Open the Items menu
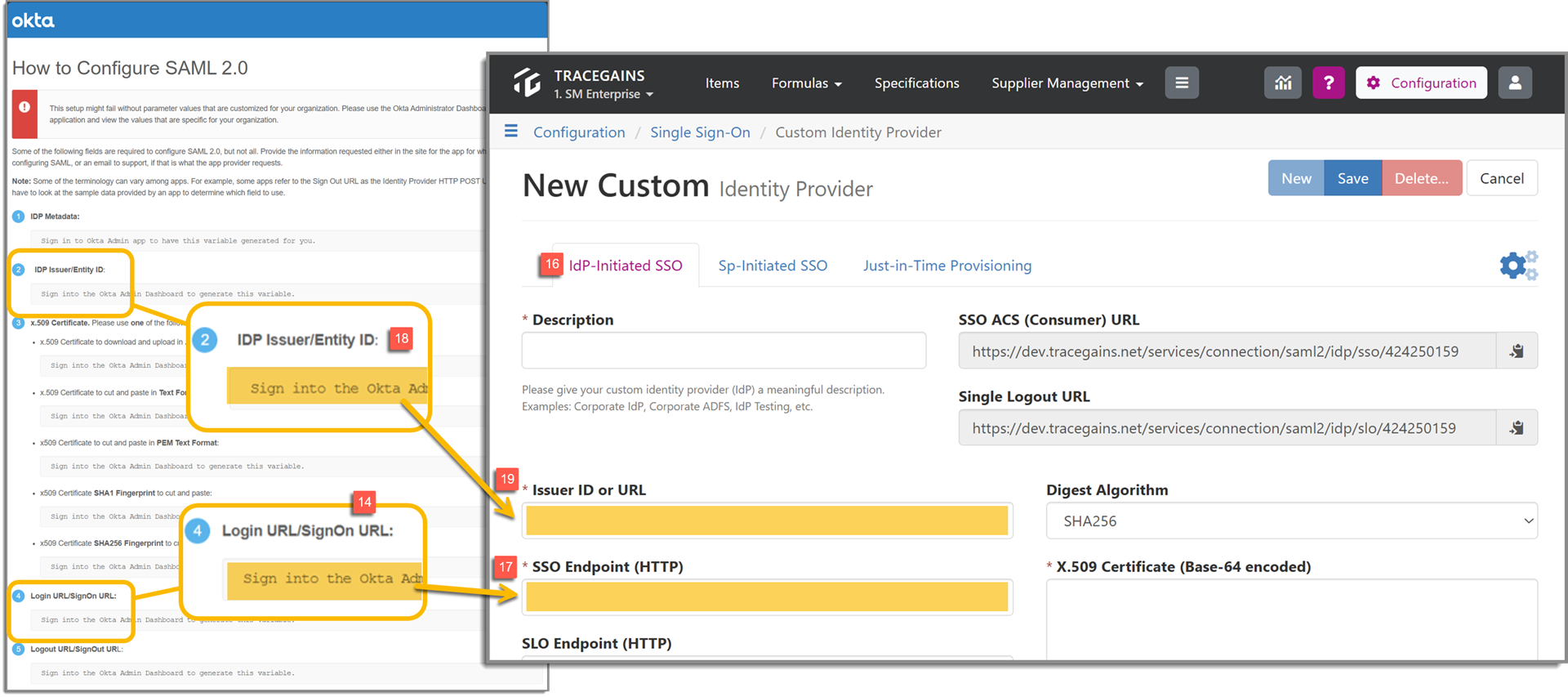 722,83
